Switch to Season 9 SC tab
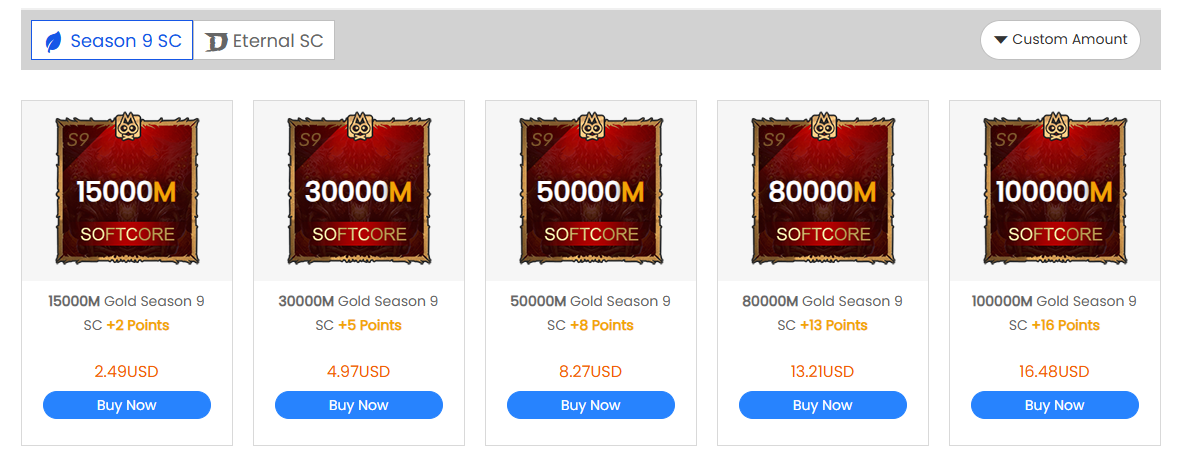This screenshot has width=1179, height=451. [112, 41]
